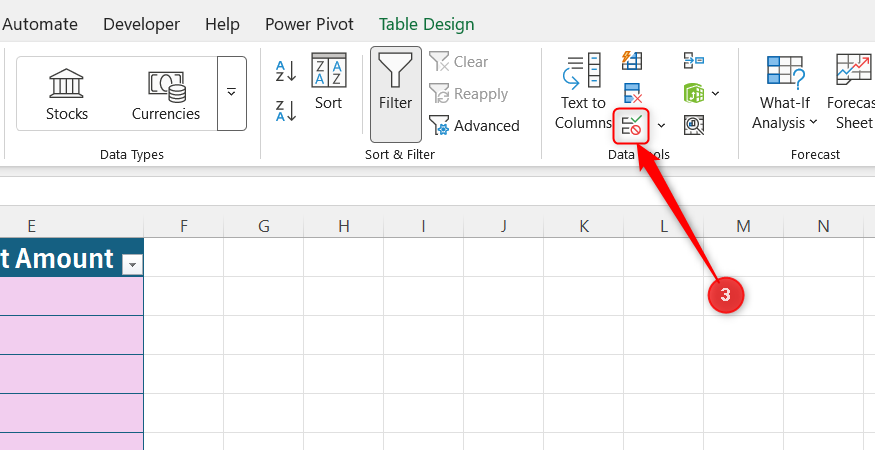Select column F header

point(184,226)
